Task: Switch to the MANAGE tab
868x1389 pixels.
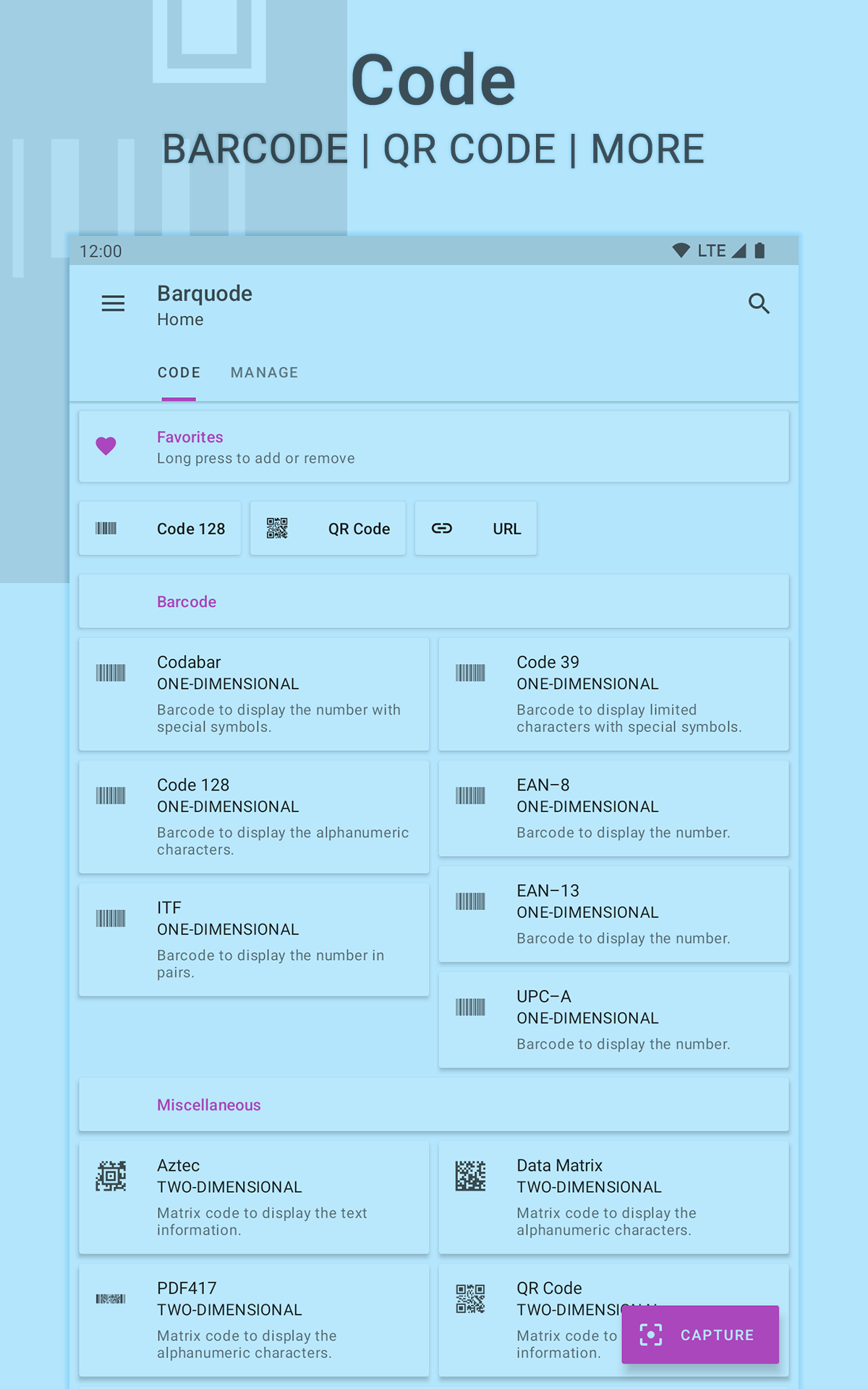Action: click(x=264, y=373)
